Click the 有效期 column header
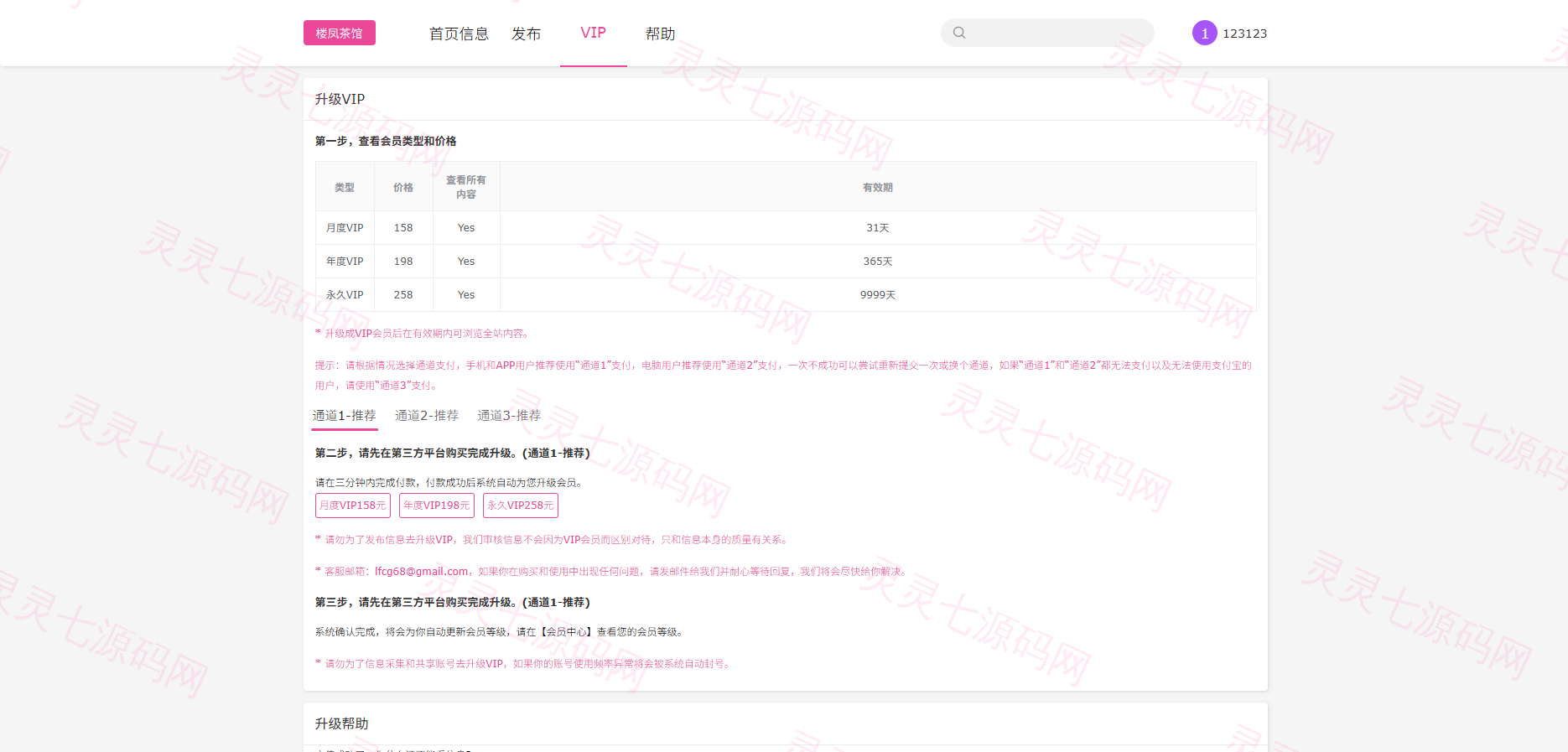 pyautogui.click(x=878, y=188)
